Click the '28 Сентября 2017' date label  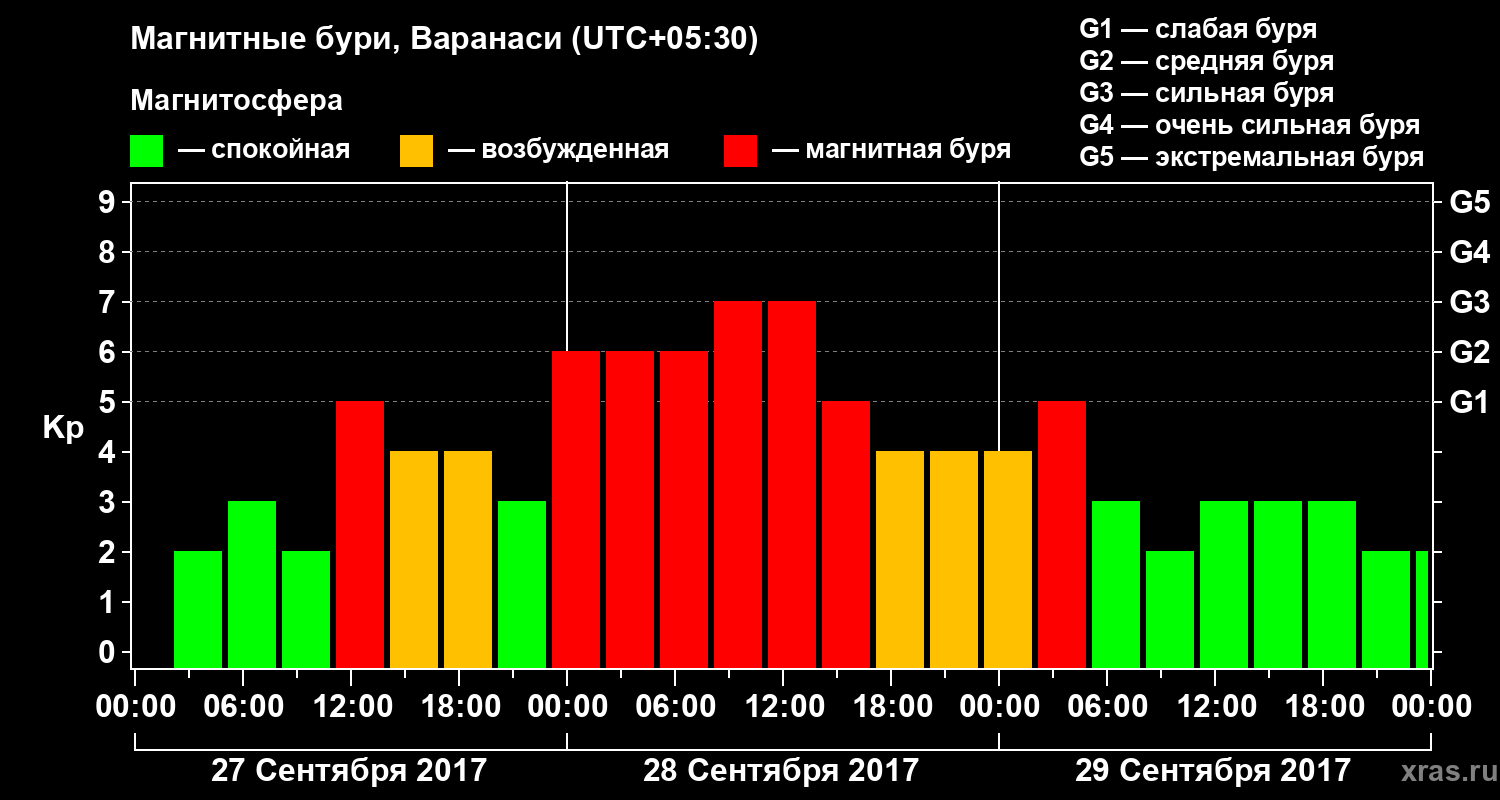click(x=780, y=771)
